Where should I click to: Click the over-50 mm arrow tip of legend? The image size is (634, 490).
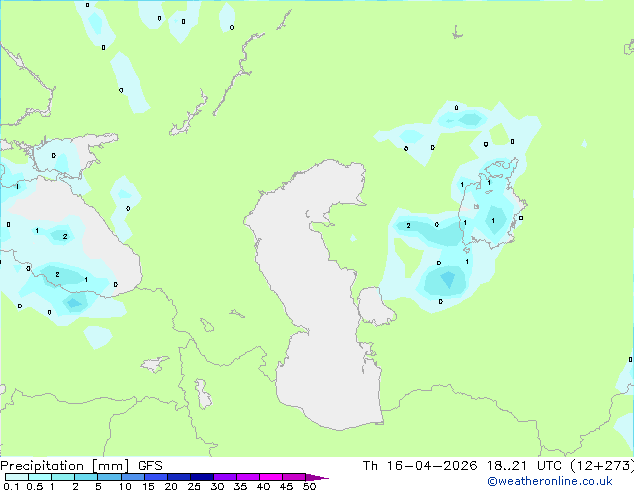coord(317,477)
